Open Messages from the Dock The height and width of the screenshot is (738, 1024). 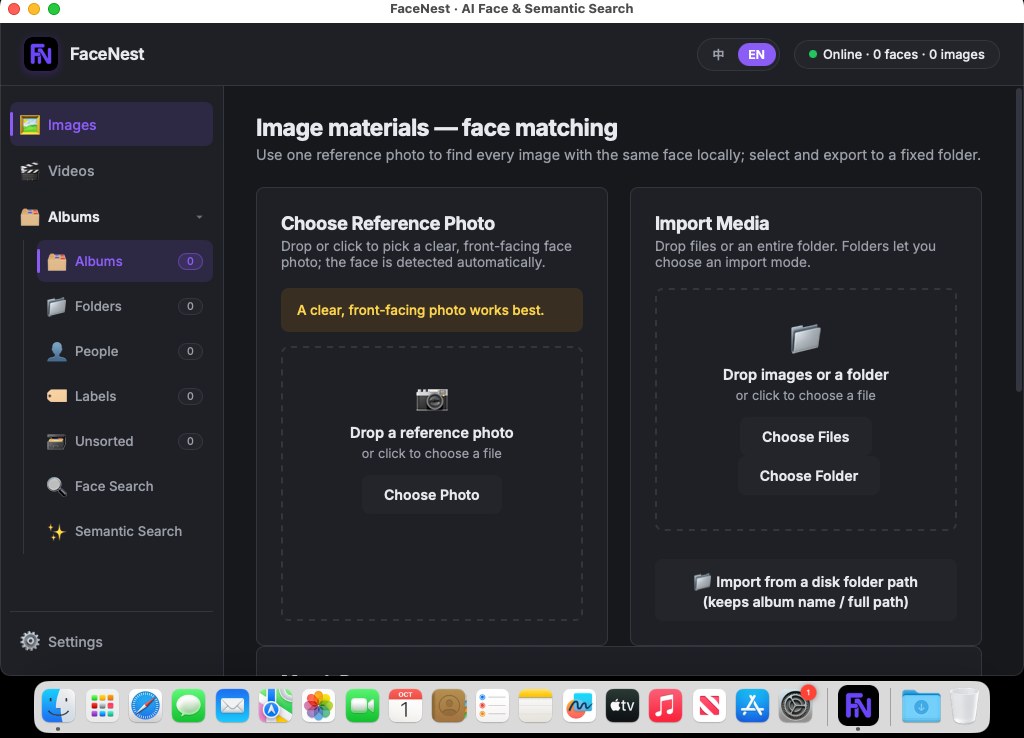click(189, 706)
